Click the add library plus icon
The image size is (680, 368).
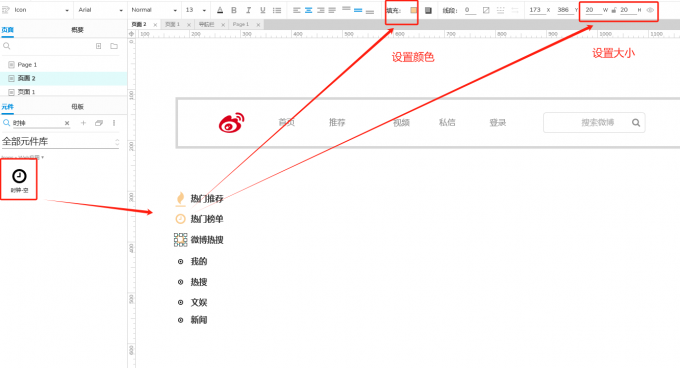point(83,123)
